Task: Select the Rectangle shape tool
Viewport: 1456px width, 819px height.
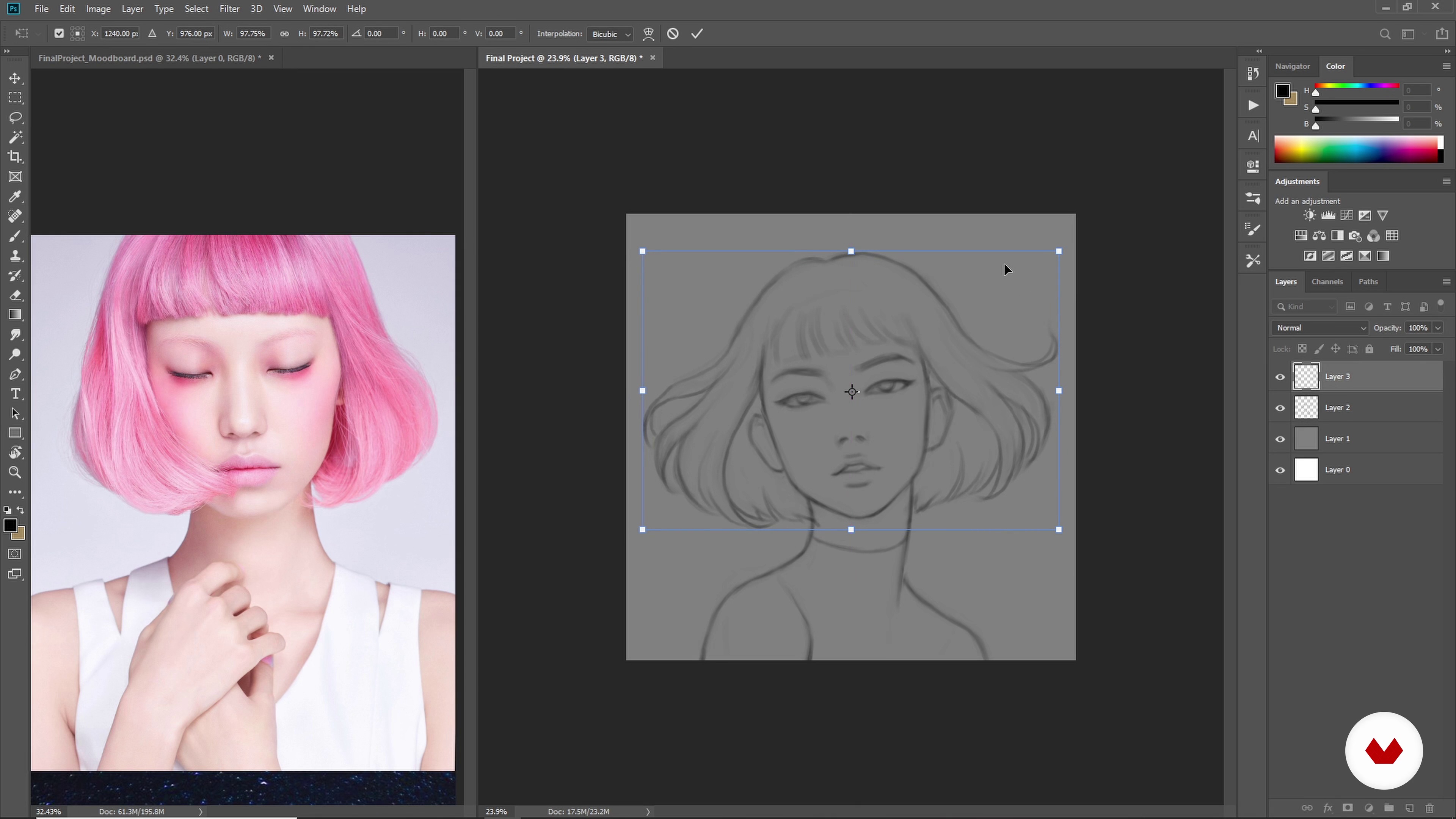Action: 15,433
